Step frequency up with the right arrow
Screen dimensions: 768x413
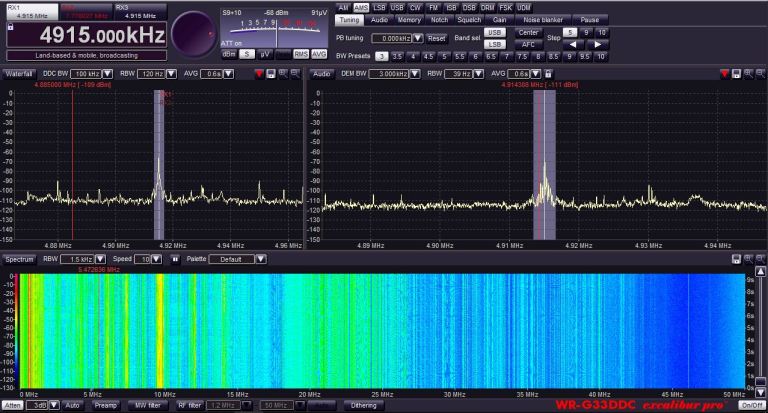click(x=598, y=45)
